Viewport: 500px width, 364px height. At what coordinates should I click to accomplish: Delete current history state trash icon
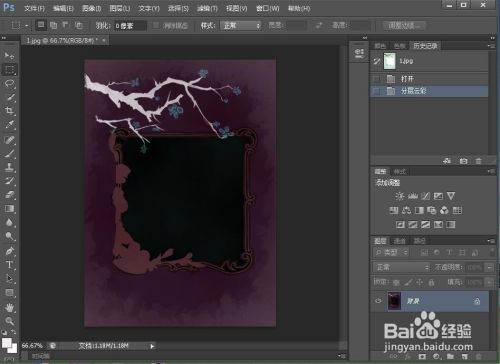[x=479, y=161]
